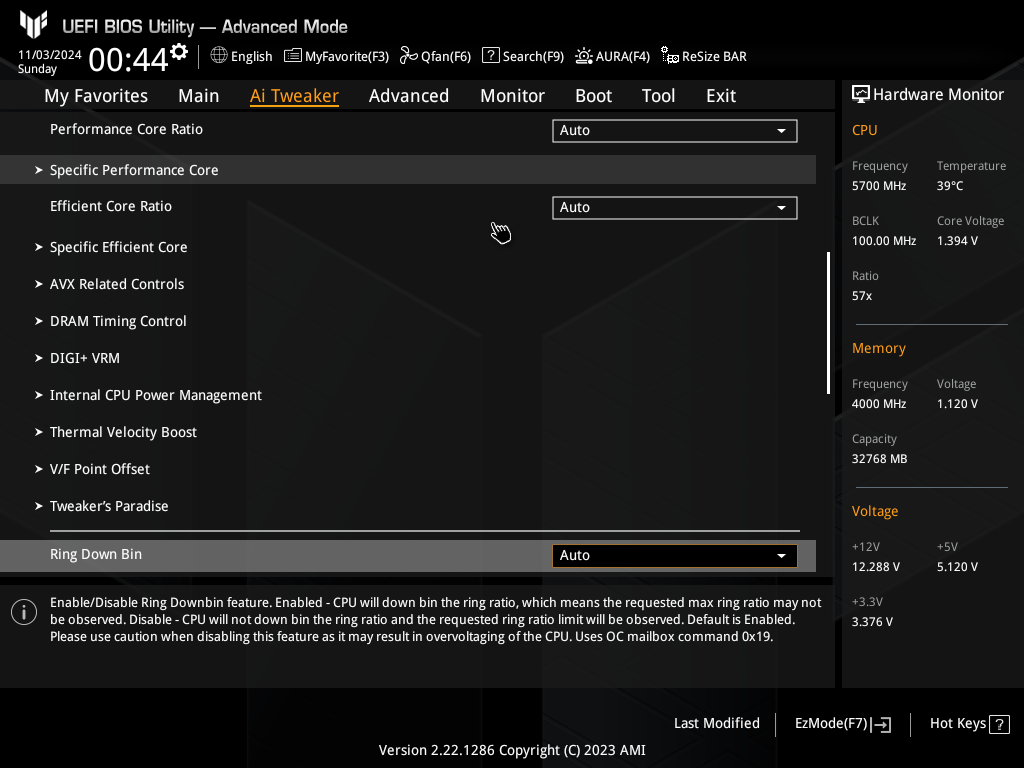This screenshot has height=768, width=1024.
Task: Open AURA(F4) lighting settings
Action: pos(613,56)
